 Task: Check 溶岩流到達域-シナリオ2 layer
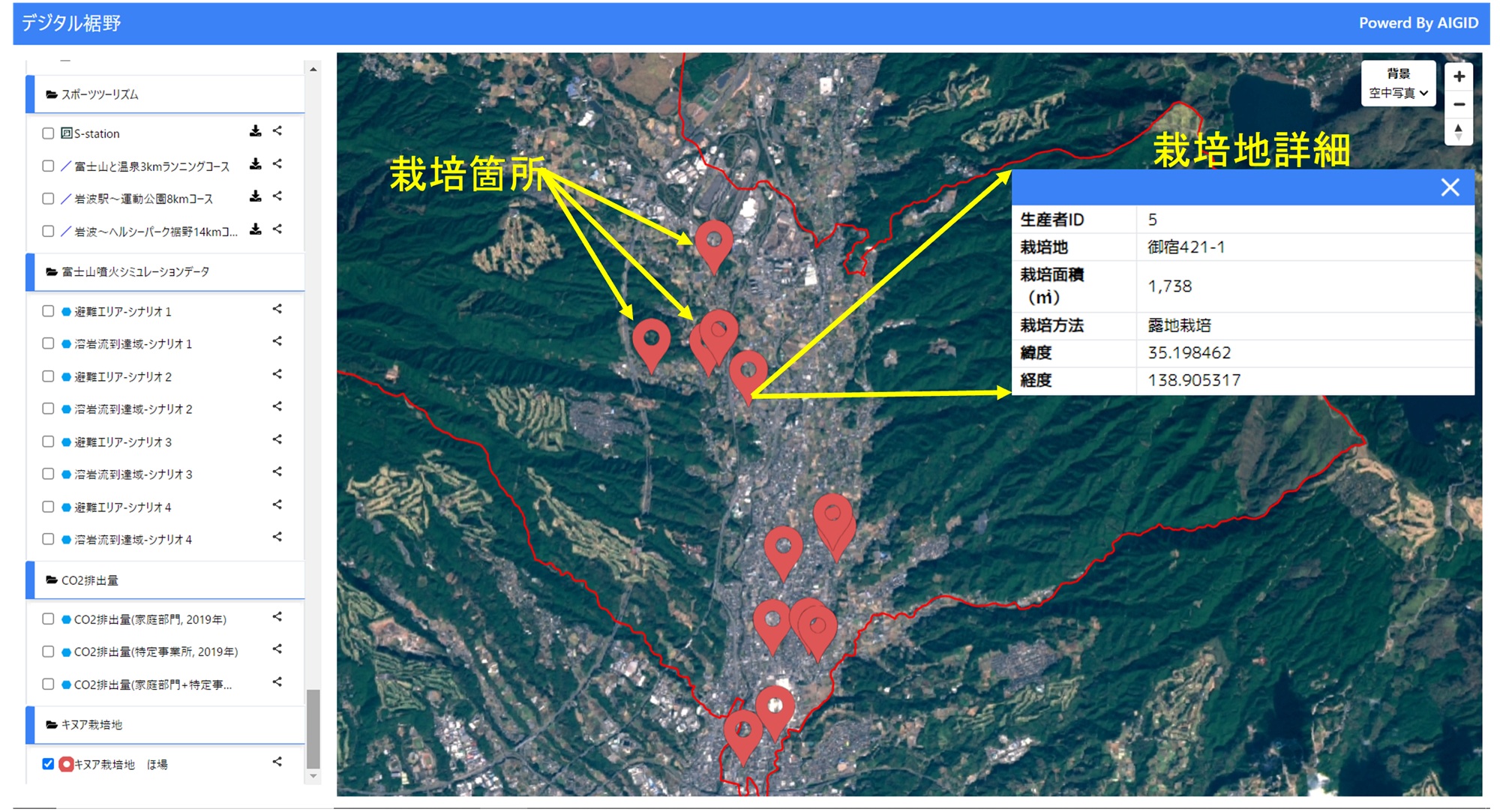click(48, 409)
